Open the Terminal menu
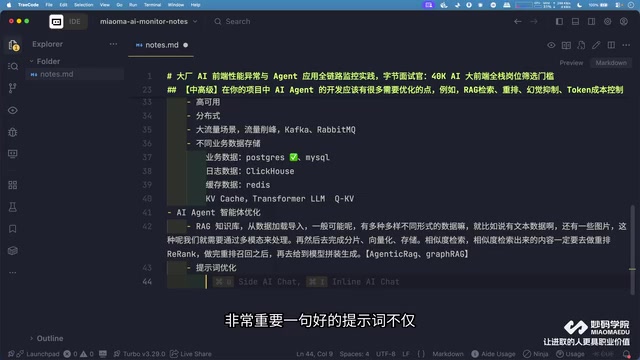The image size is (640, 360). click(x=152, y=5)
